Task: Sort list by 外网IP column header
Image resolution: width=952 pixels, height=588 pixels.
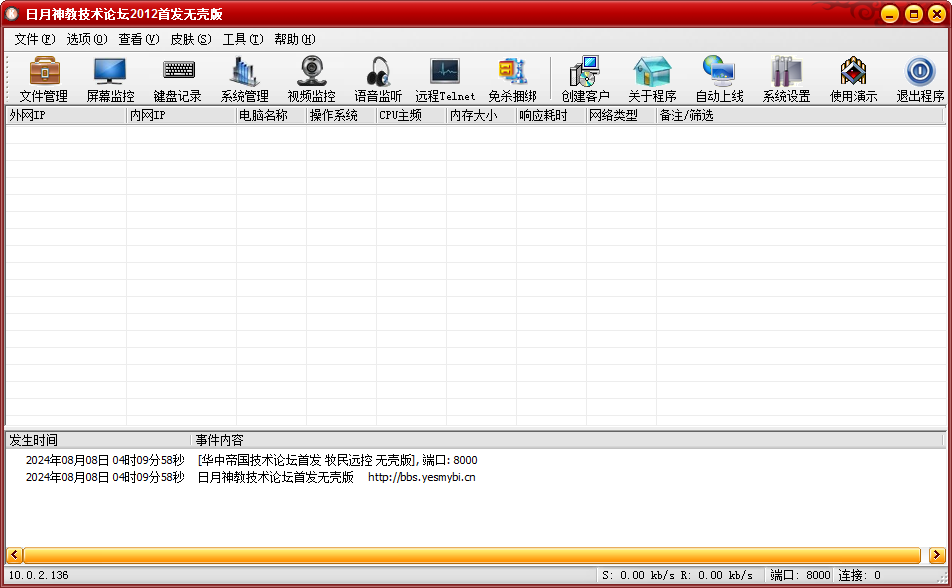Action: point(65,115)
